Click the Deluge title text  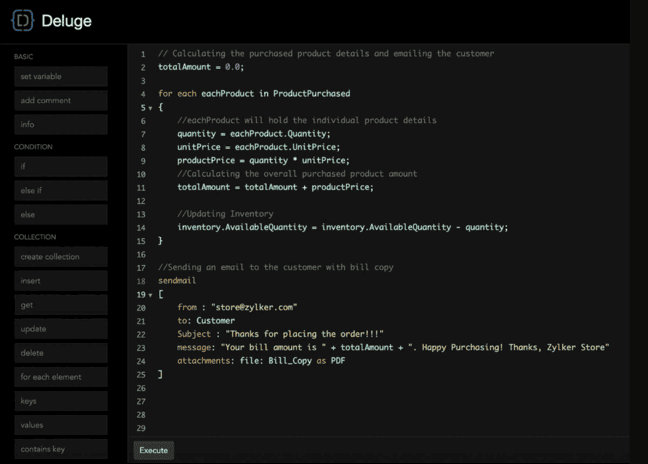[x=67, y=21]
